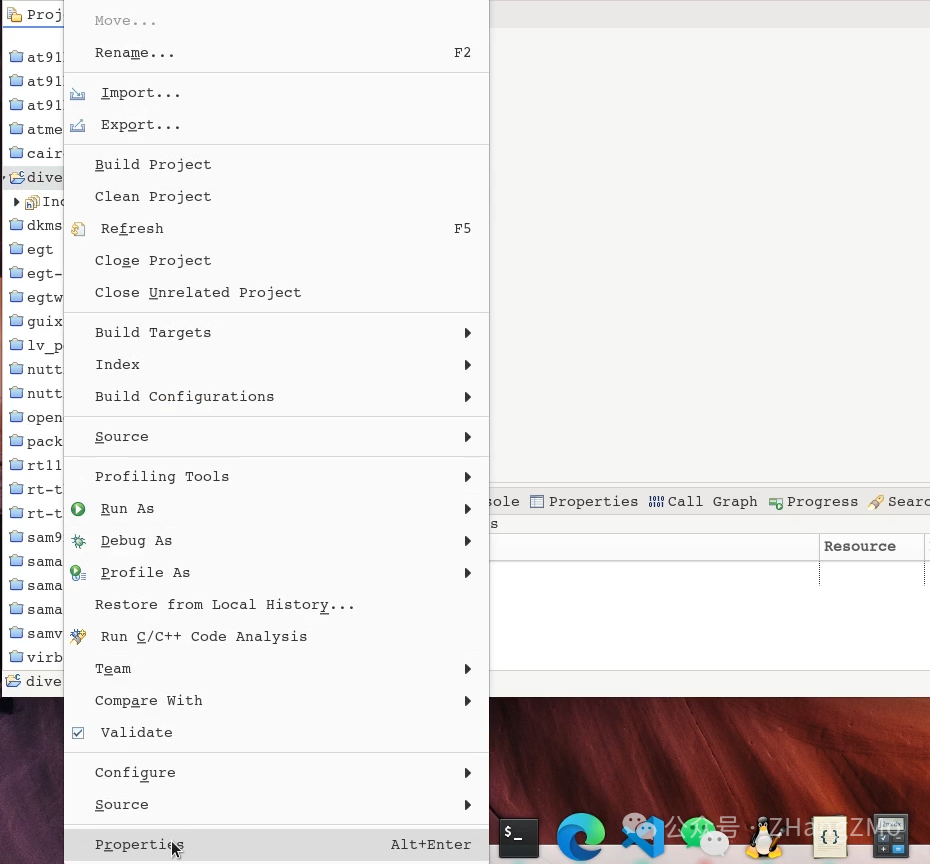Click the Refresh icon in menu

tap(78, 229)
